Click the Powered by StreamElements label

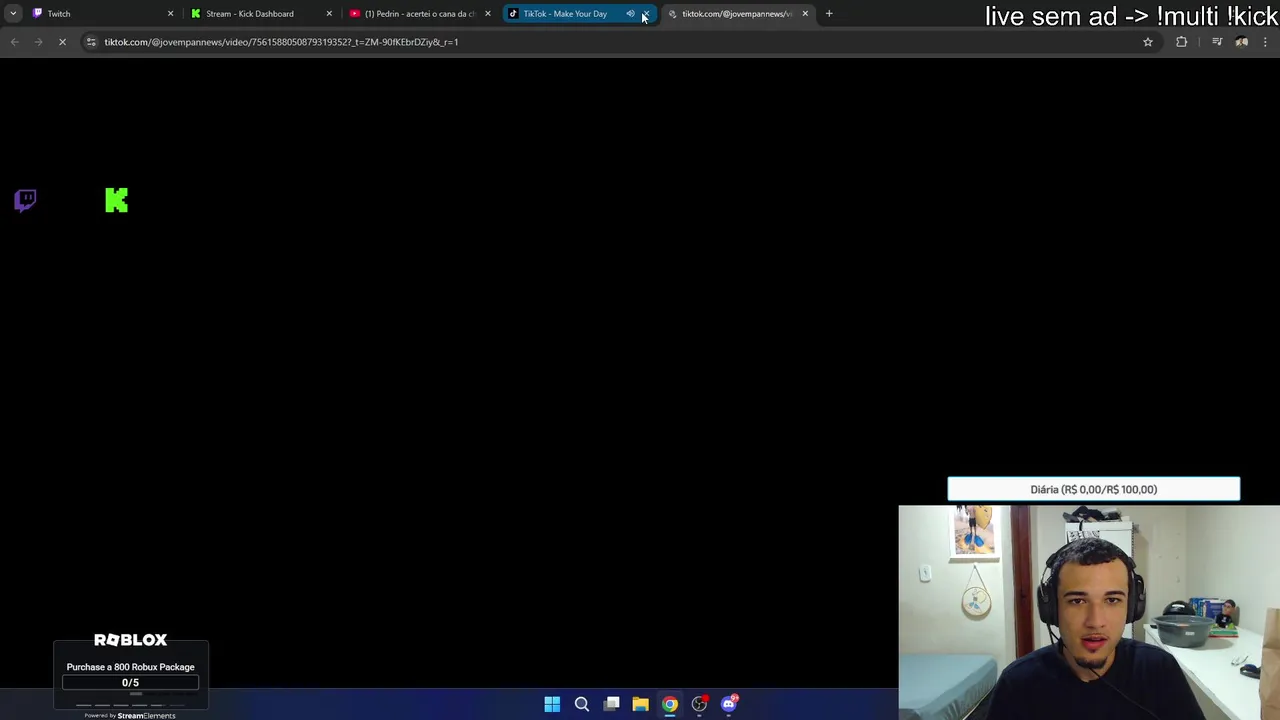pyautogui.click(x=130, y=715)
